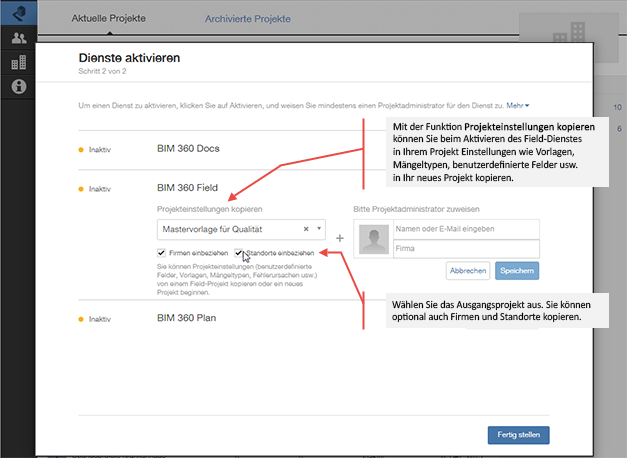Image resolution: width=627 pixels, height=458 pixels.
Task: Select the BIM 360 Field service title
Action: tap(188, 188)
